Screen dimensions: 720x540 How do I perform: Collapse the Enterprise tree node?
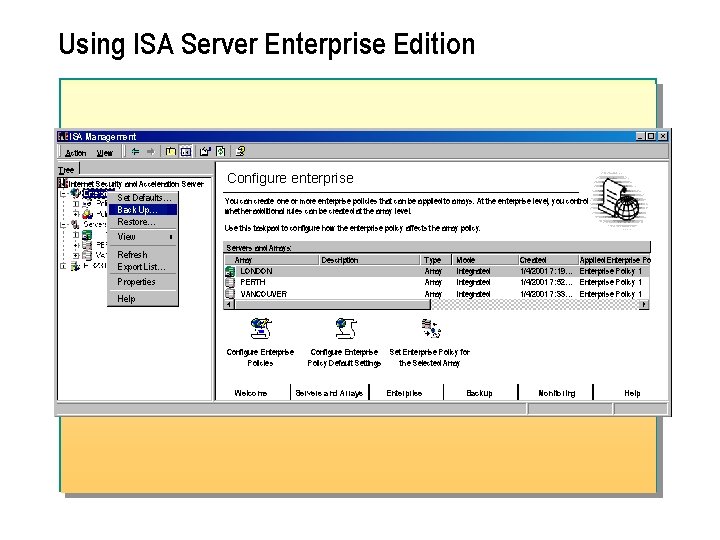click(x=63, y=194)
